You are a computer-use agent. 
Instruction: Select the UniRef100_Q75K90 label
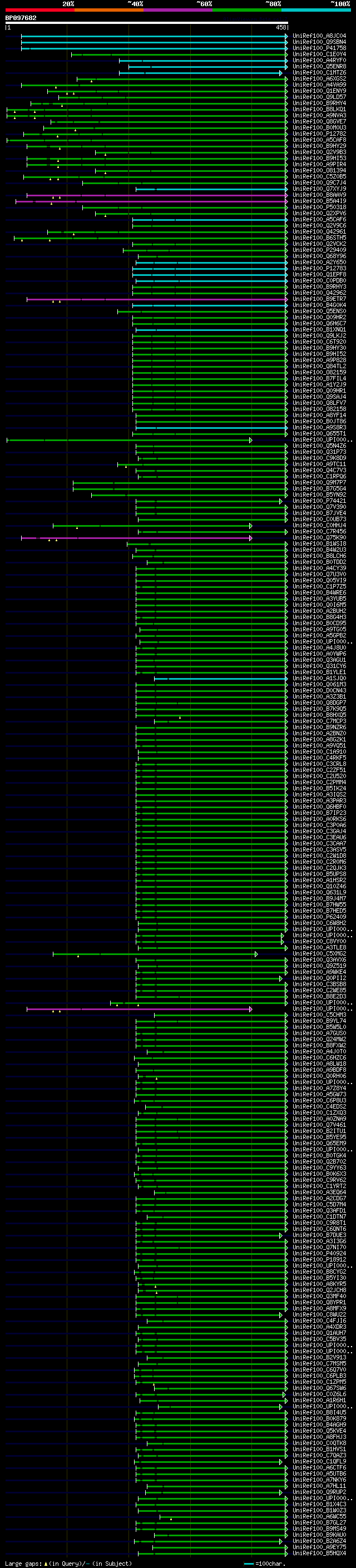coord(319,538)
